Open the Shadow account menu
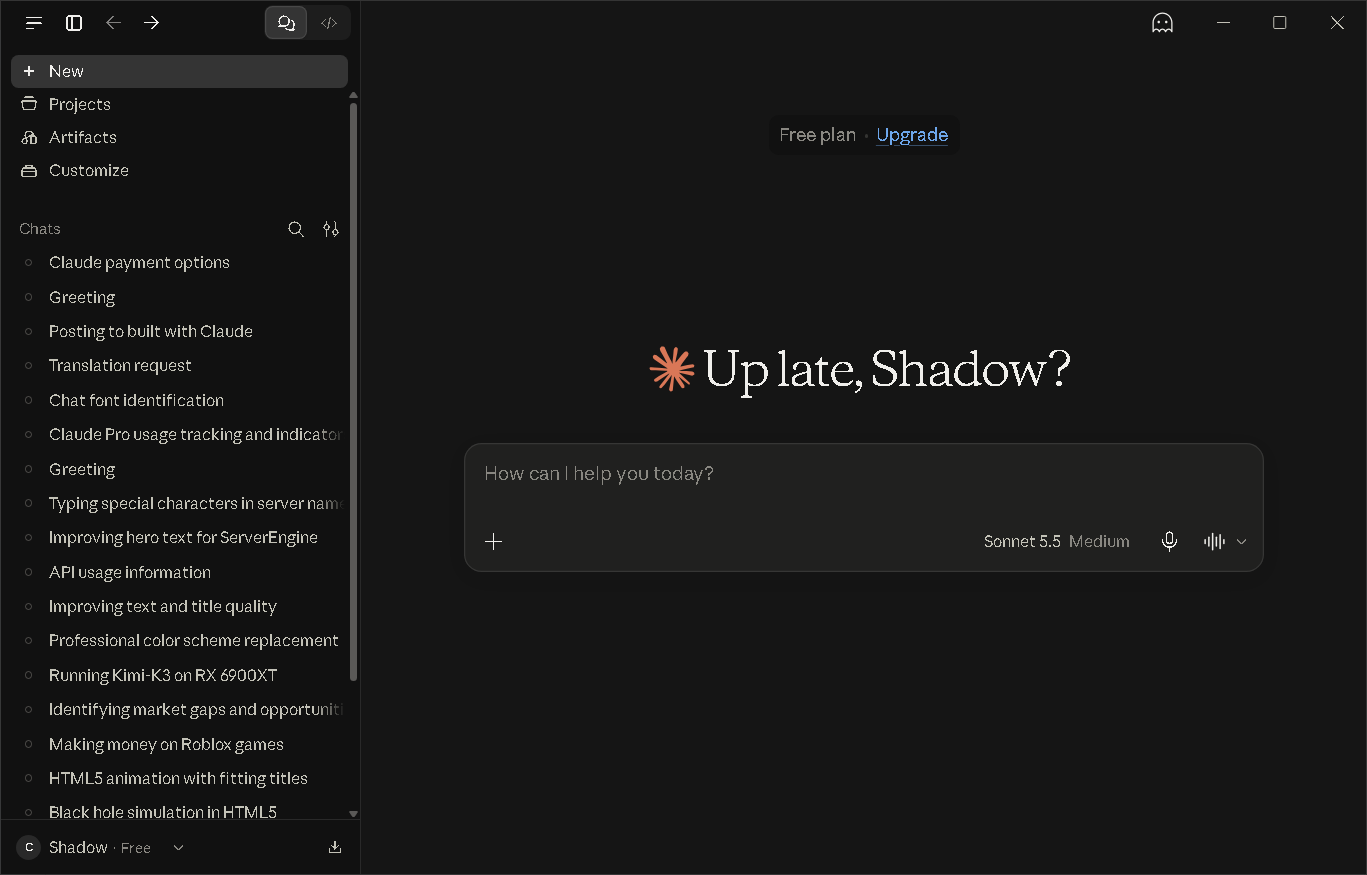1367x875 pixels. pos(100,847)
